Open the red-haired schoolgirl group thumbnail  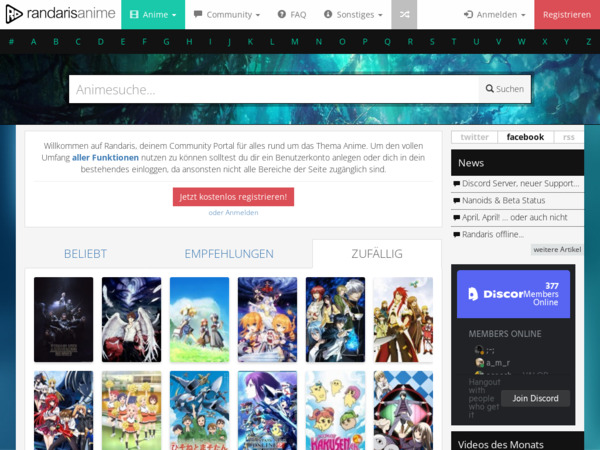point(64,410)
